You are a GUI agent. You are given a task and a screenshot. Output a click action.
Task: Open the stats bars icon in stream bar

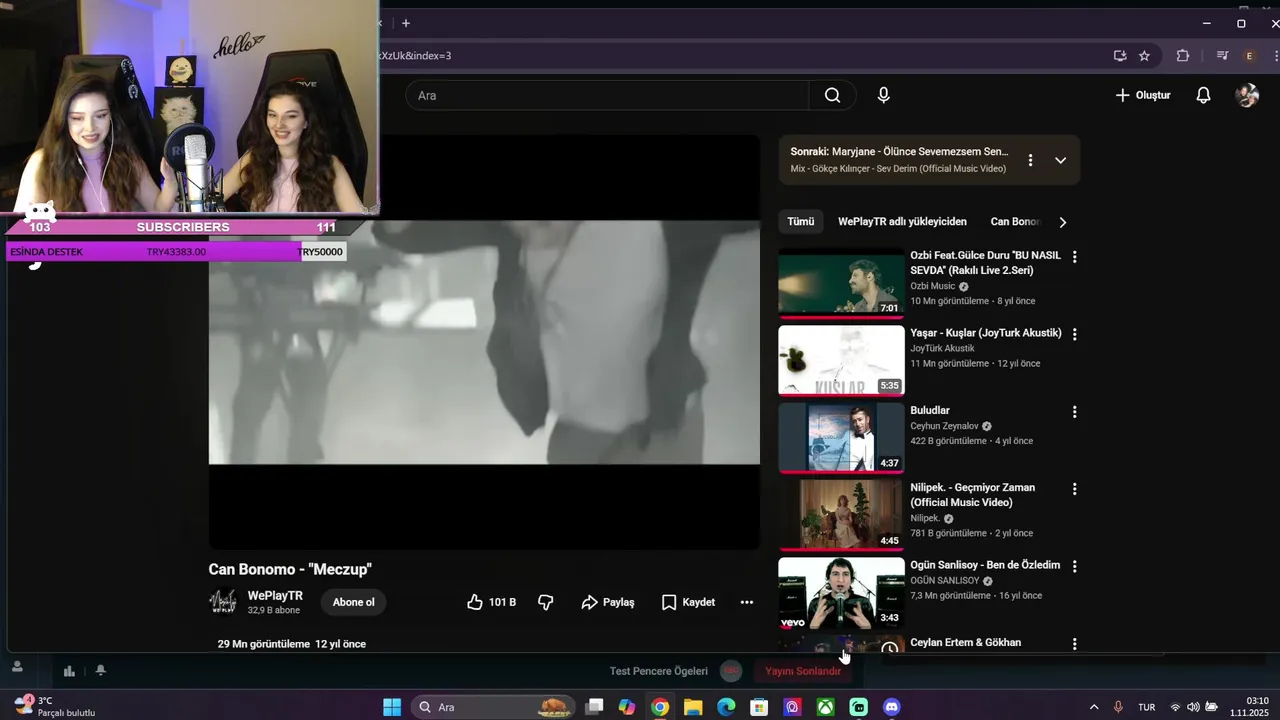click(x=69, y=671)
